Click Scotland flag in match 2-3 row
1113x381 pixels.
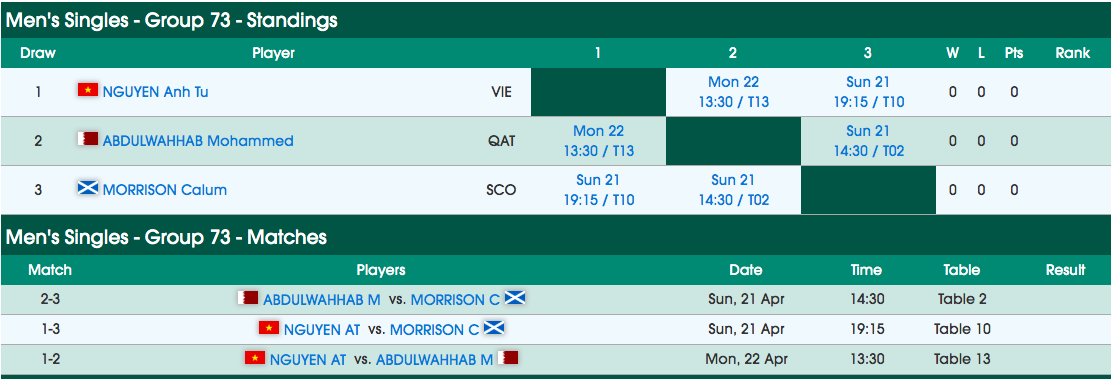(x=515, y=299)
